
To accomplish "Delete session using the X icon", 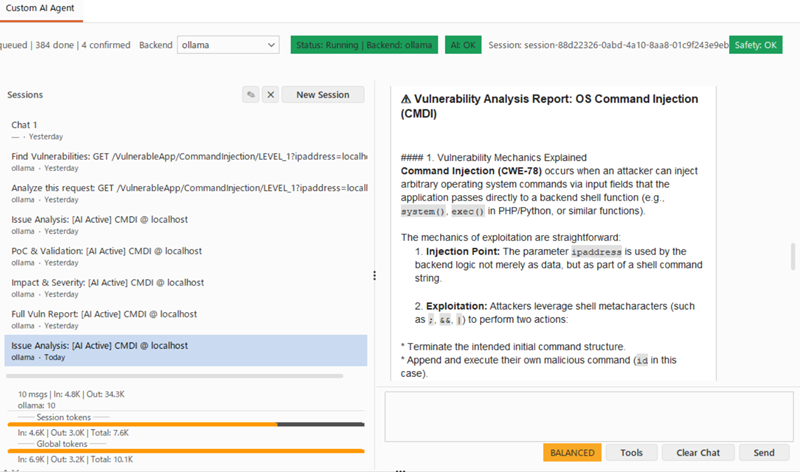I will click(x=270, y=94).
